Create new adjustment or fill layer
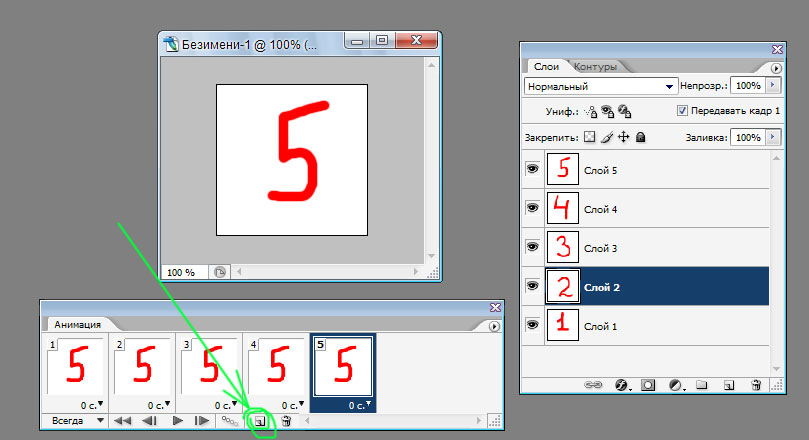809x440 pixels. [675, 385]
